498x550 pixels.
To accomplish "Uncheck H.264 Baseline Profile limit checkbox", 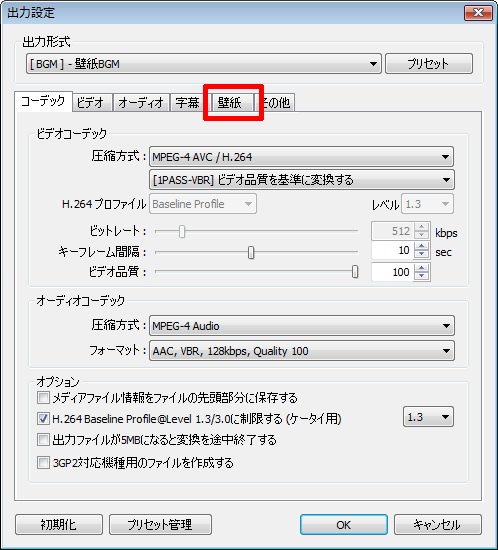I will coord(43,418).
